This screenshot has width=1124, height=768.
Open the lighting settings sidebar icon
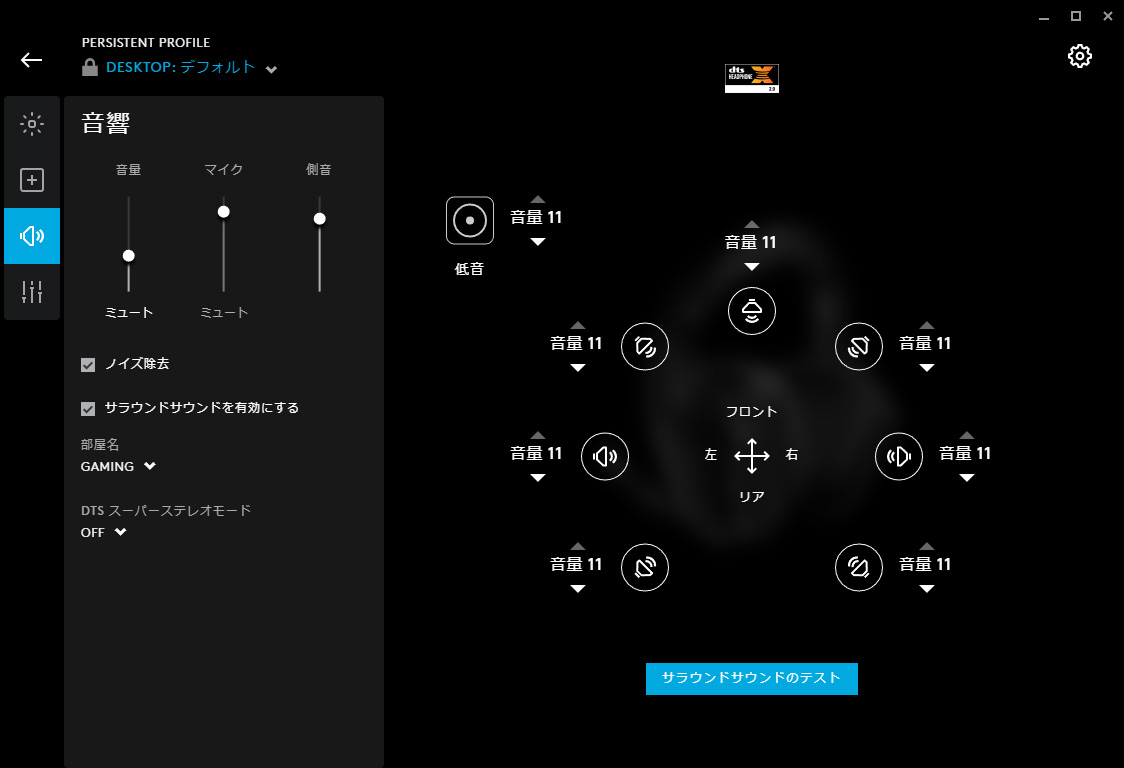coord(32,124)
